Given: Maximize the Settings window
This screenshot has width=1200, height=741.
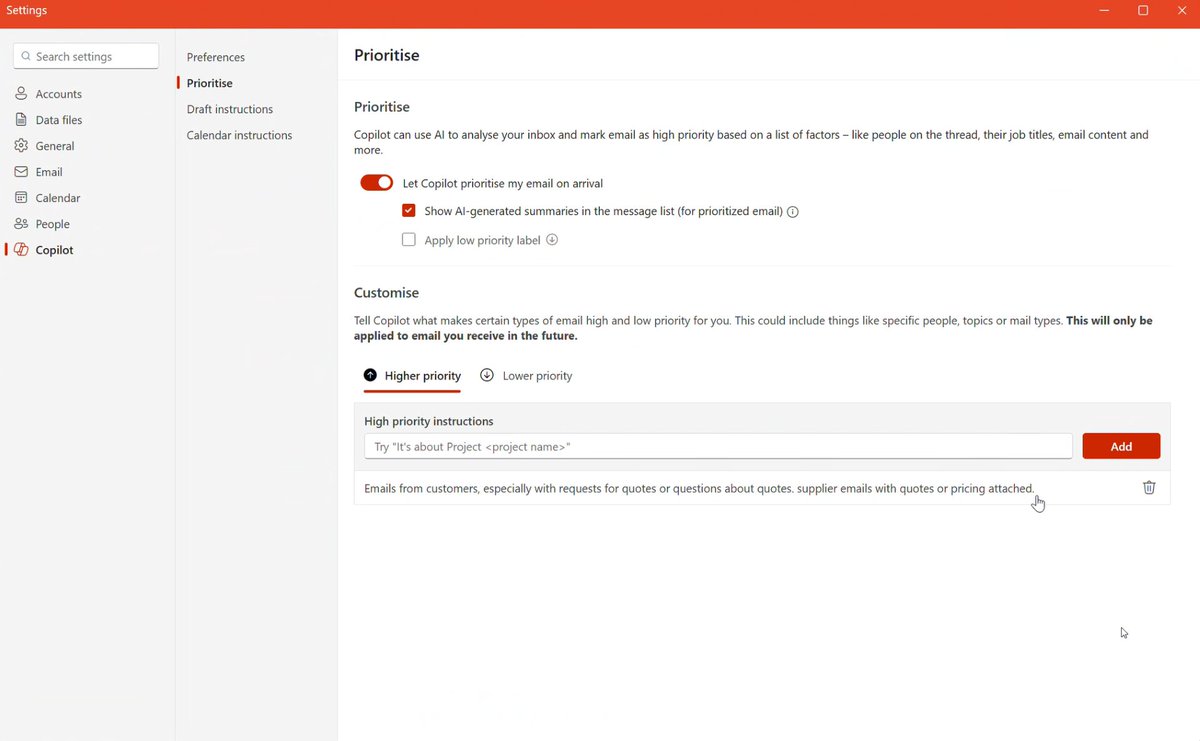Looking at the screenshot, I should click(1143, 11).
